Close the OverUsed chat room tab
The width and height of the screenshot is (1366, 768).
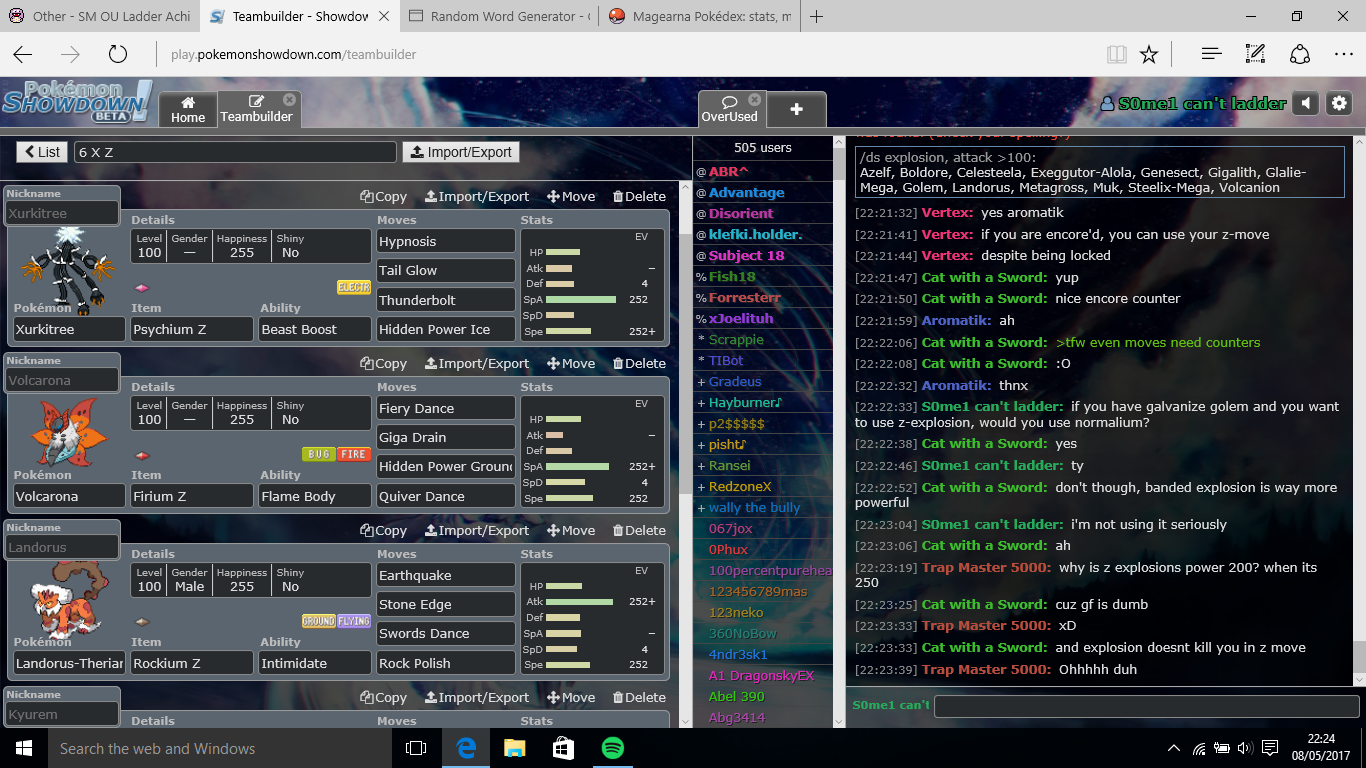755,99
